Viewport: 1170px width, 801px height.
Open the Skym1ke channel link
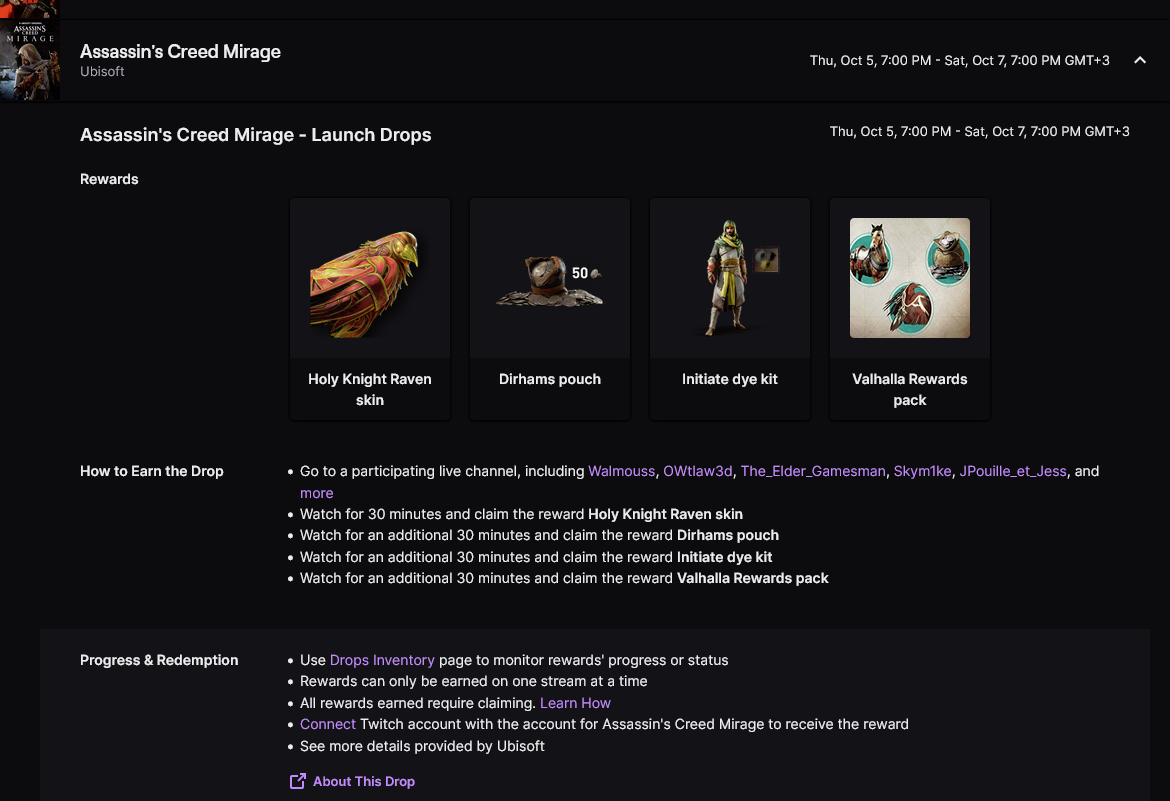tap(922, 471)
